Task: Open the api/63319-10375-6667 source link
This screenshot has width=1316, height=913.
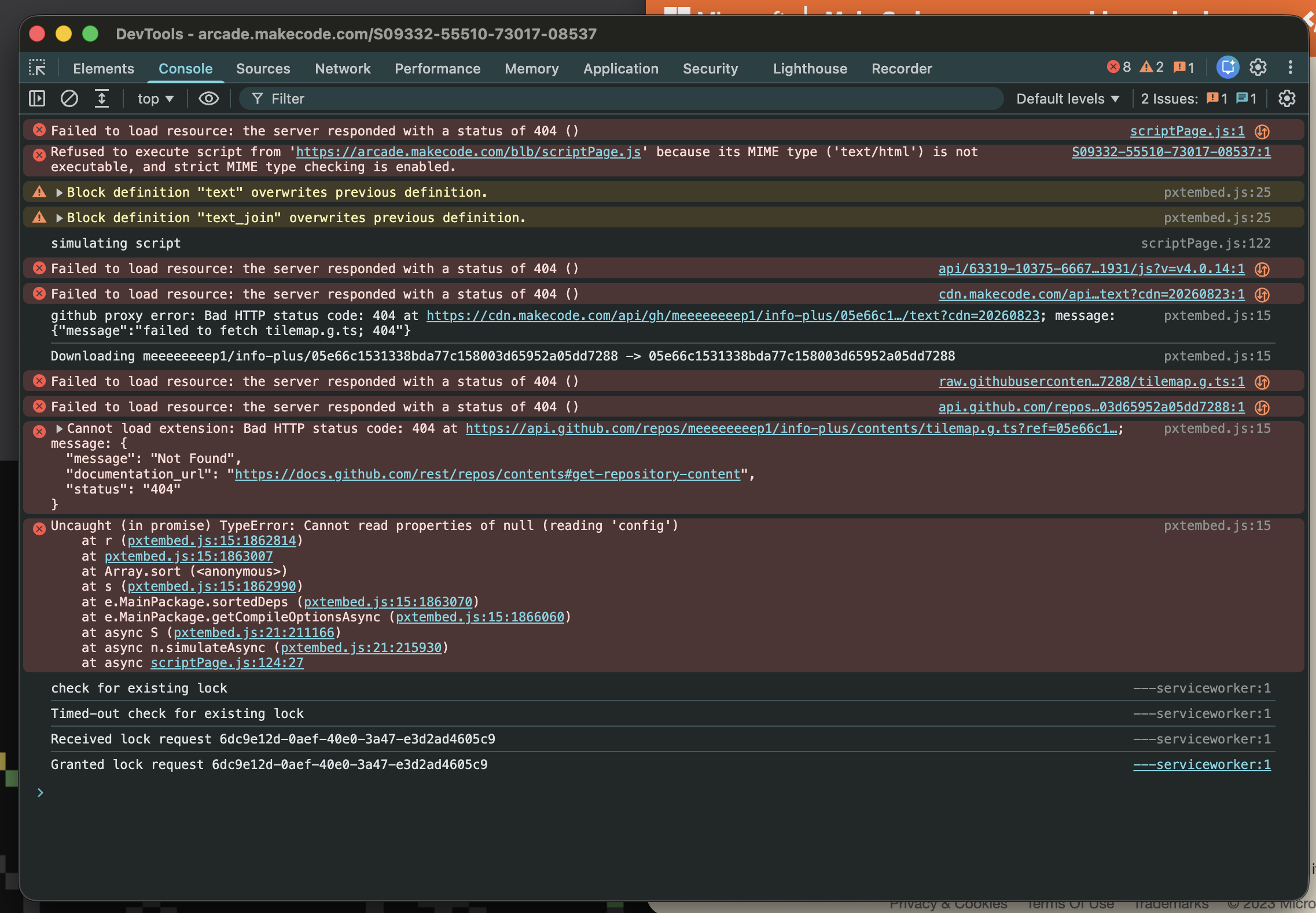Action: tap(1091, 269)
